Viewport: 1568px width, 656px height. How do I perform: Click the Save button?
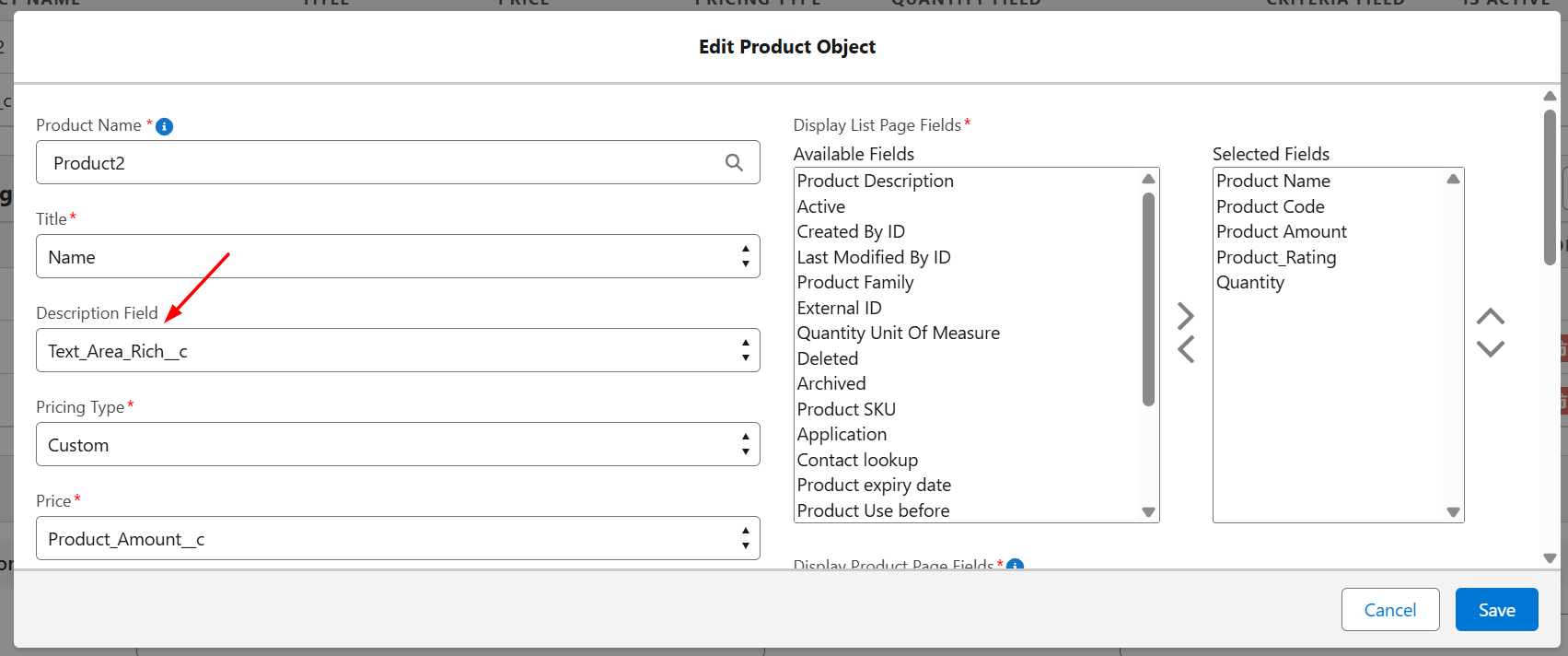(1496, 610)
